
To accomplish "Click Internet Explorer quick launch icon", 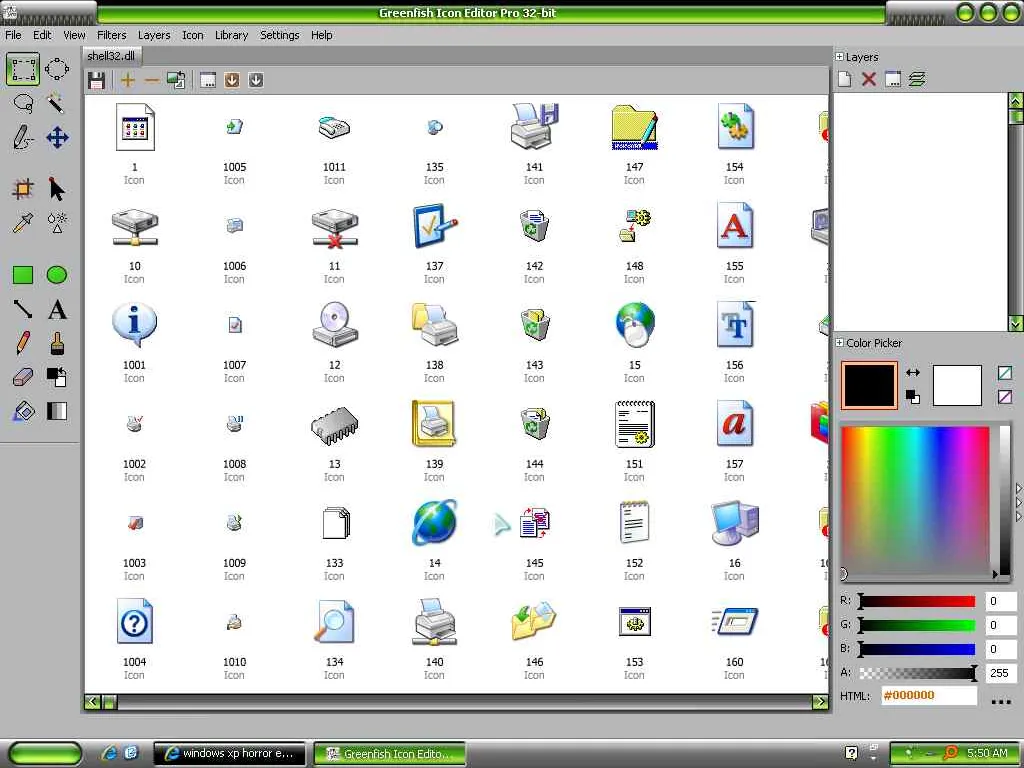I will point(108,754).
